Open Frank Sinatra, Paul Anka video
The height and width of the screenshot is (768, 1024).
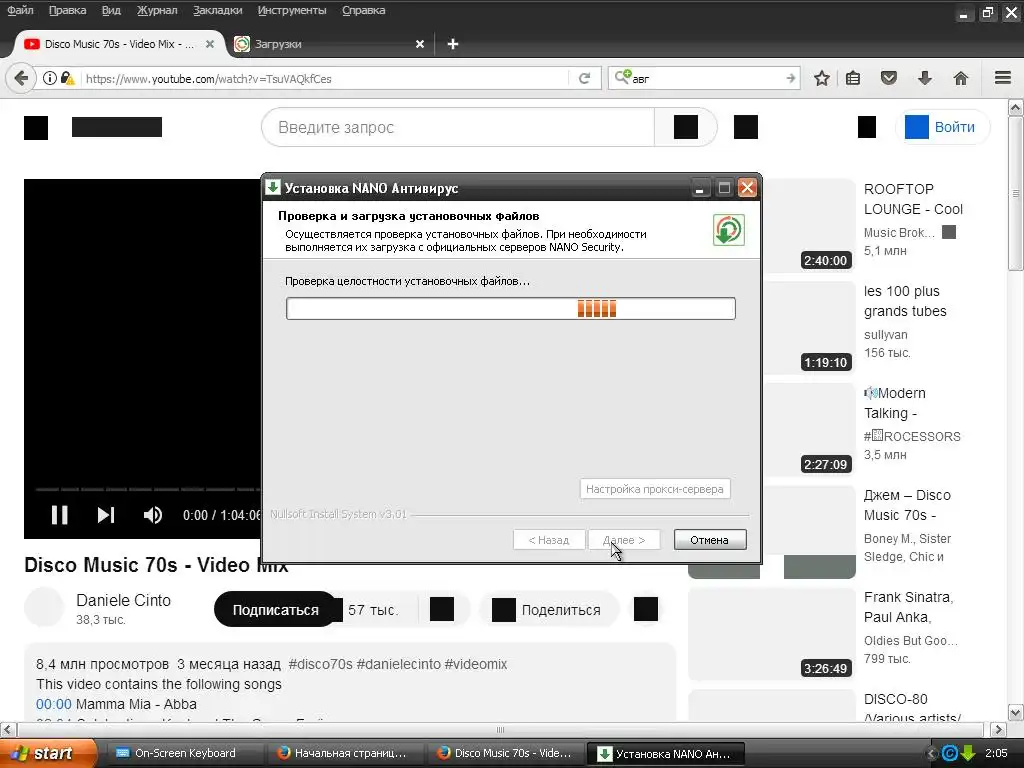(908, 607)
